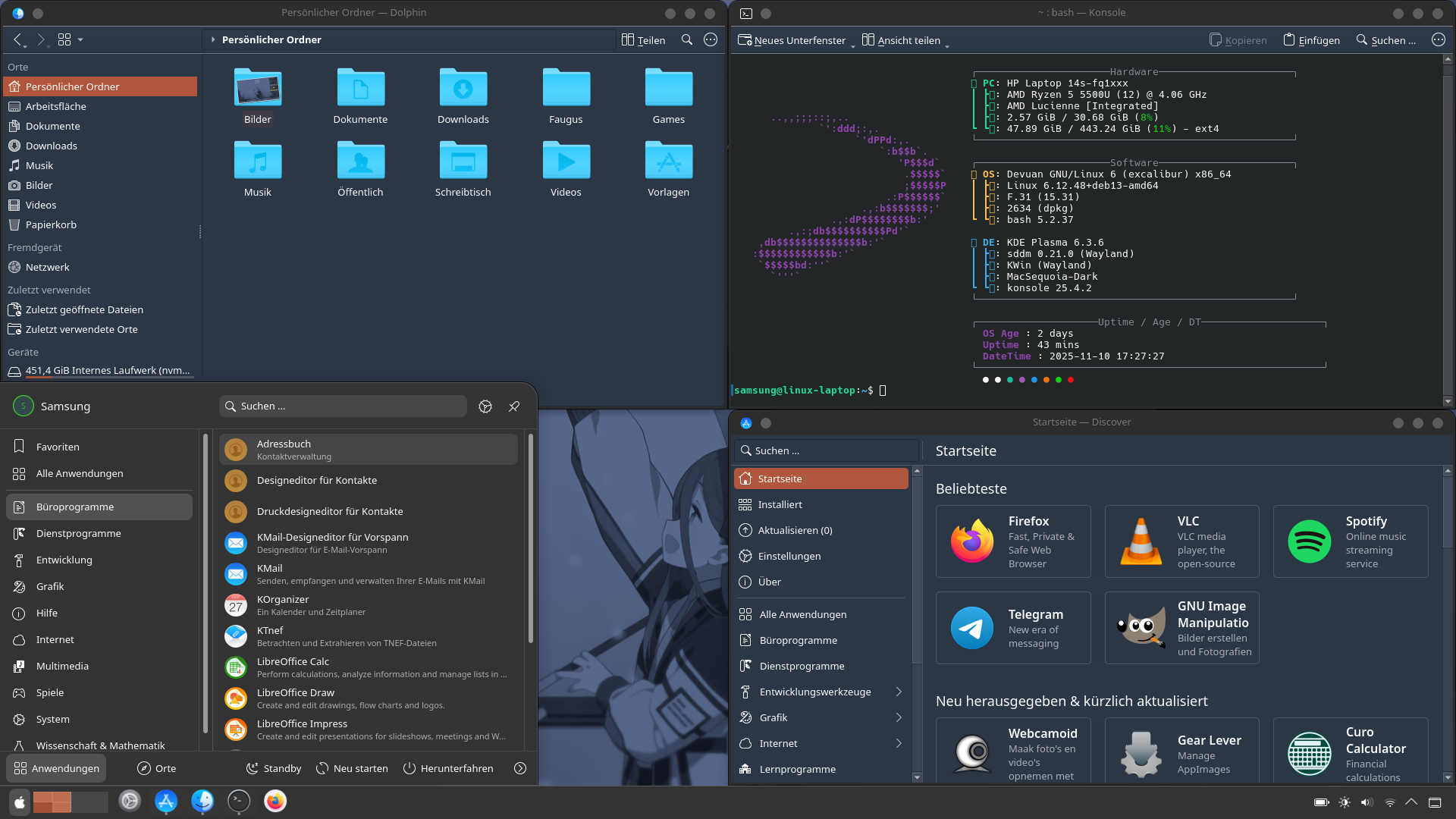Switch launcher to the Orte view

tap(156, 768)
